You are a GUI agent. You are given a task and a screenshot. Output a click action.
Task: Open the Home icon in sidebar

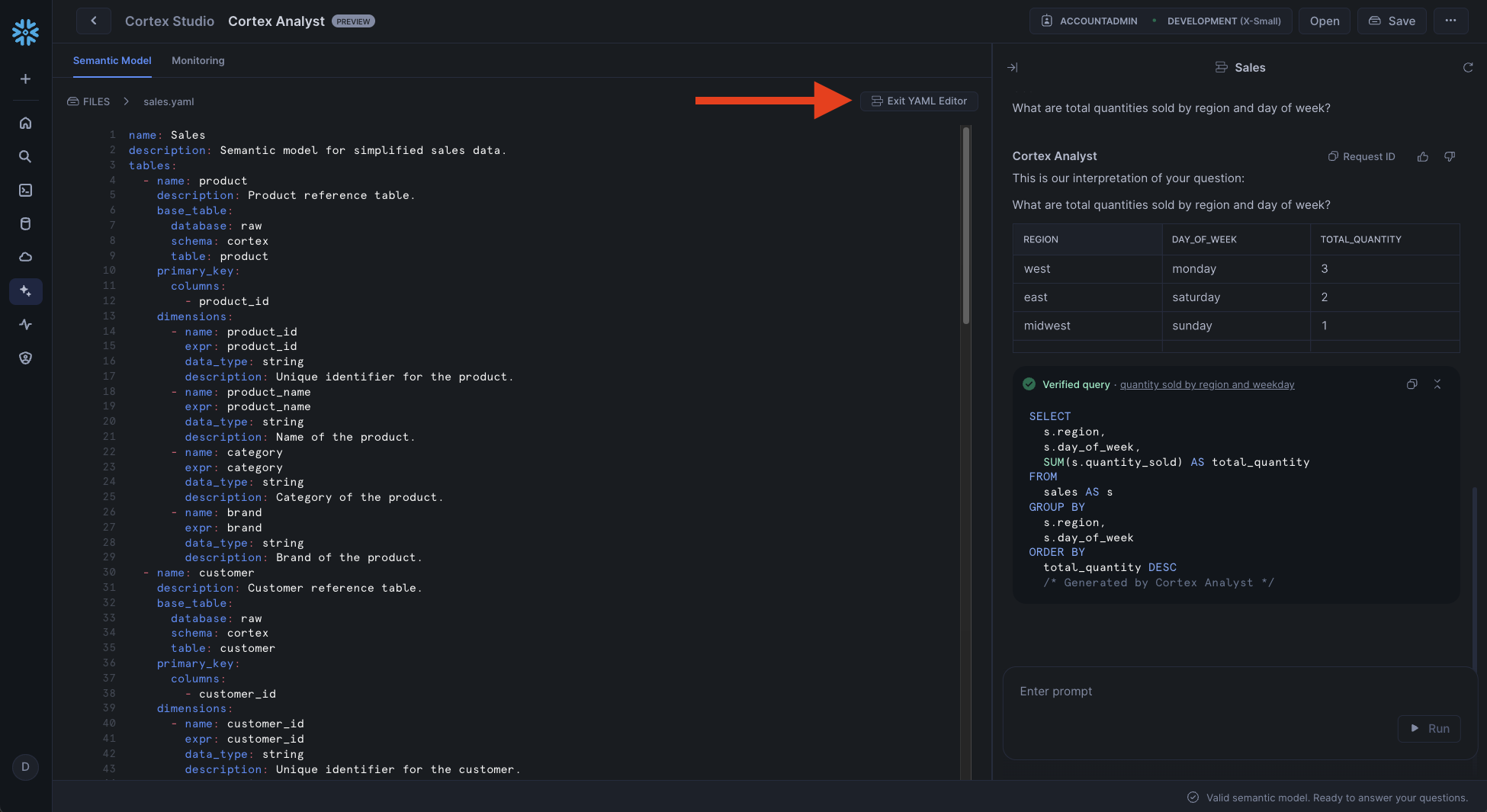point(25,123)
